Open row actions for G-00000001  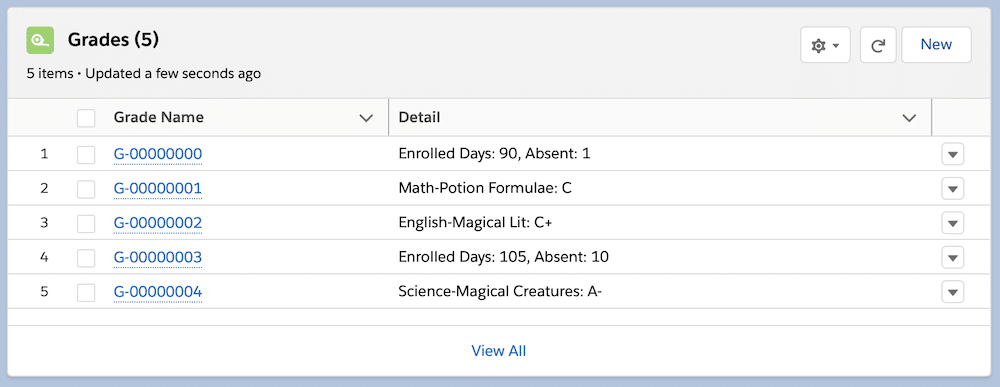click(x=953, y=189)
